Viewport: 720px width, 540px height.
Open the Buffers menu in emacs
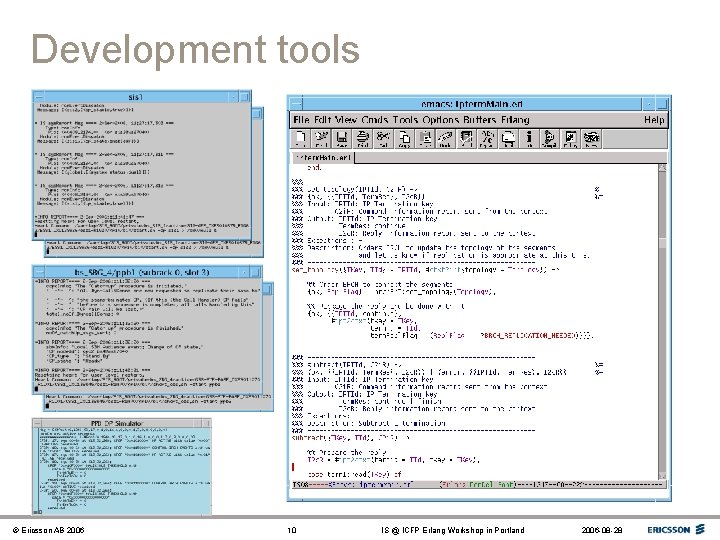tap(480, 120)
